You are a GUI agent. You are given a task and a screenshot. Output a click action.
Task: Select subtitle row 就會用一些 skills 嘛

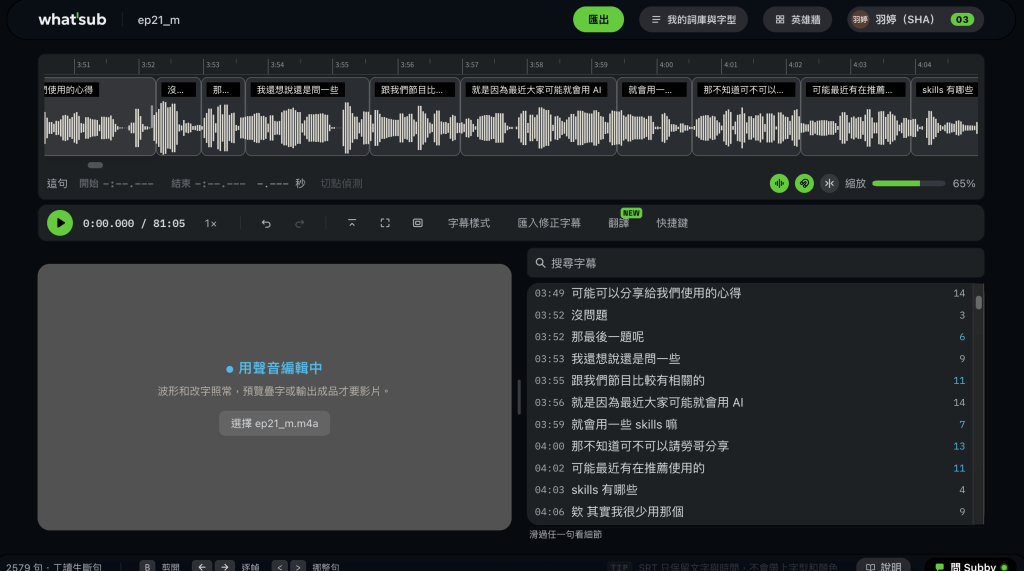[x=750, y=425]
